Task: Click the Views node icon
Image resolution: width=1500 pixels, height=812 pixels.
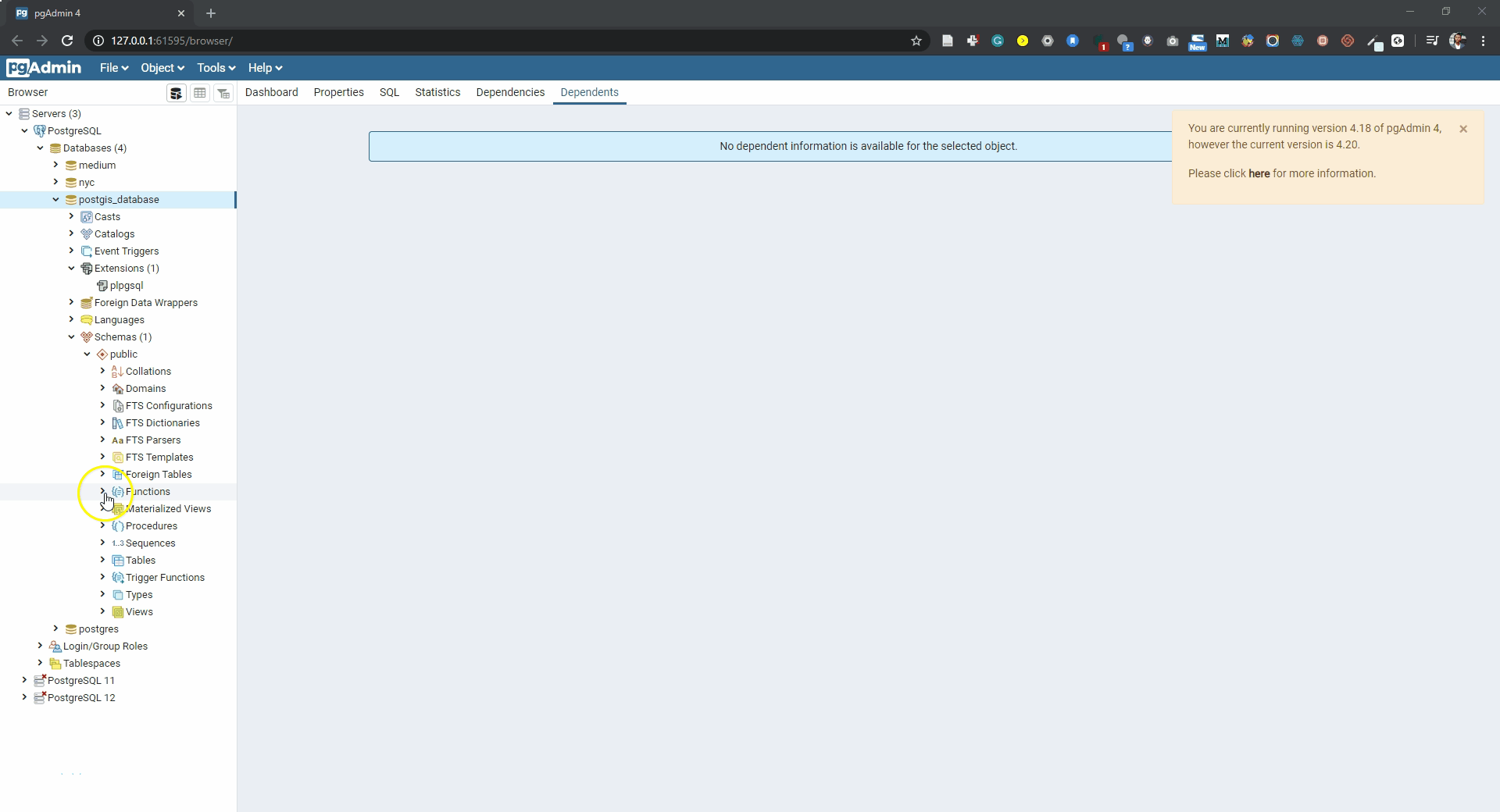Action: point(118,612)
